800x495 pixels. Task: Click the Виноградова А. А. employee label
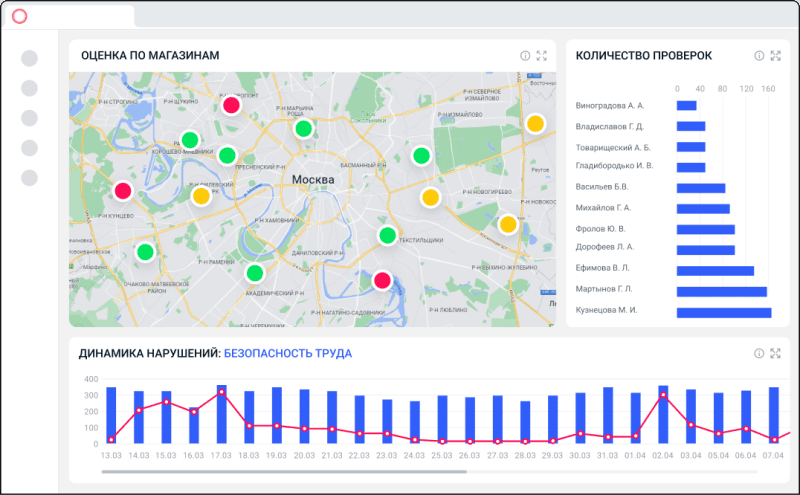610,105
